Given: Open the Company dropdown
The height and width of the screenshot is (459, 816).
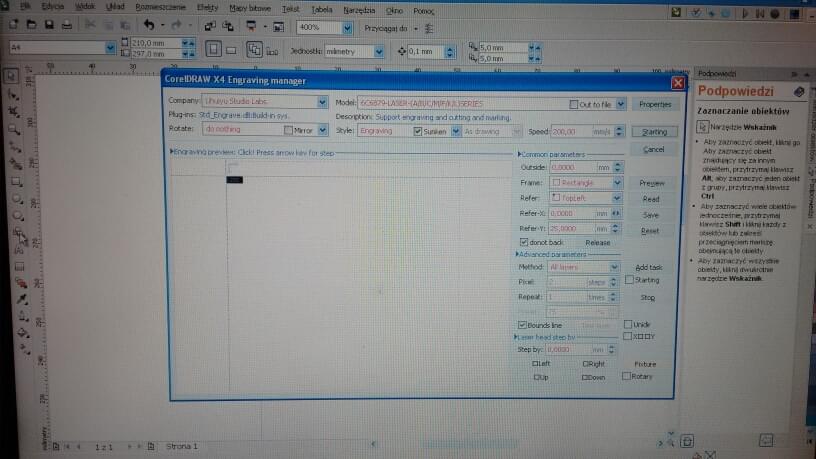Looking at the screenshot, I should coord(322,102).
